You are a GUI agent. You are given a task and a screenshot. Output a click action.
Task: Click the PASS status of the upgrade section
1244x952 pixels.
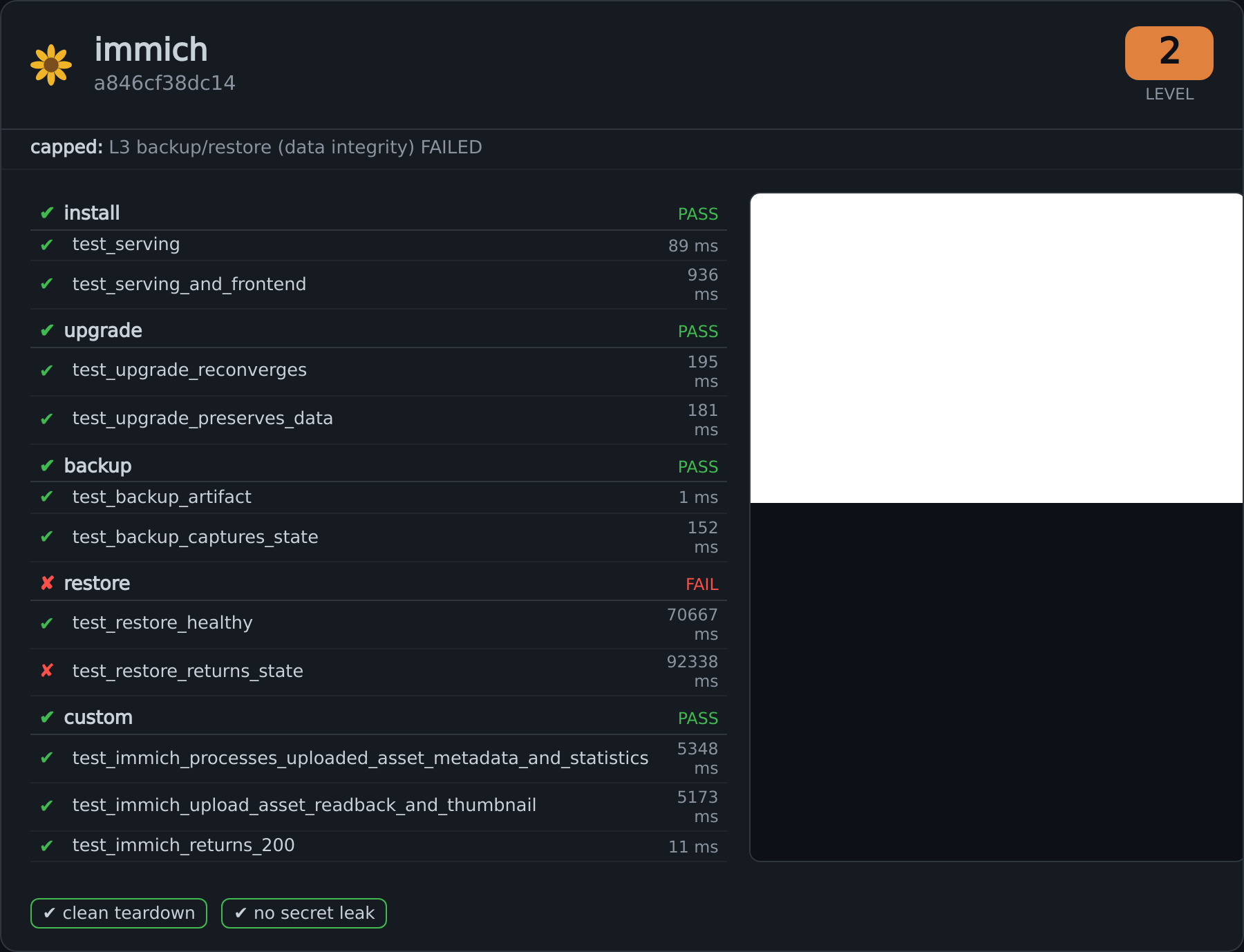click(x=698, y=332)
